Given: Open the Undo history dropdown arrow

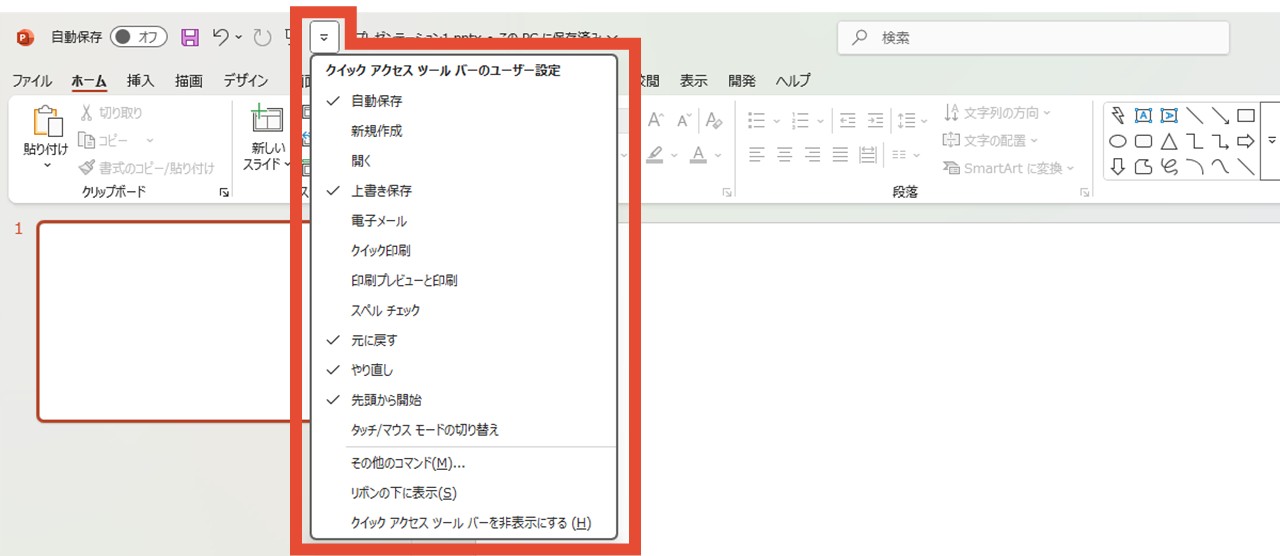Looking at the screenshot, I should click(238, 37).
